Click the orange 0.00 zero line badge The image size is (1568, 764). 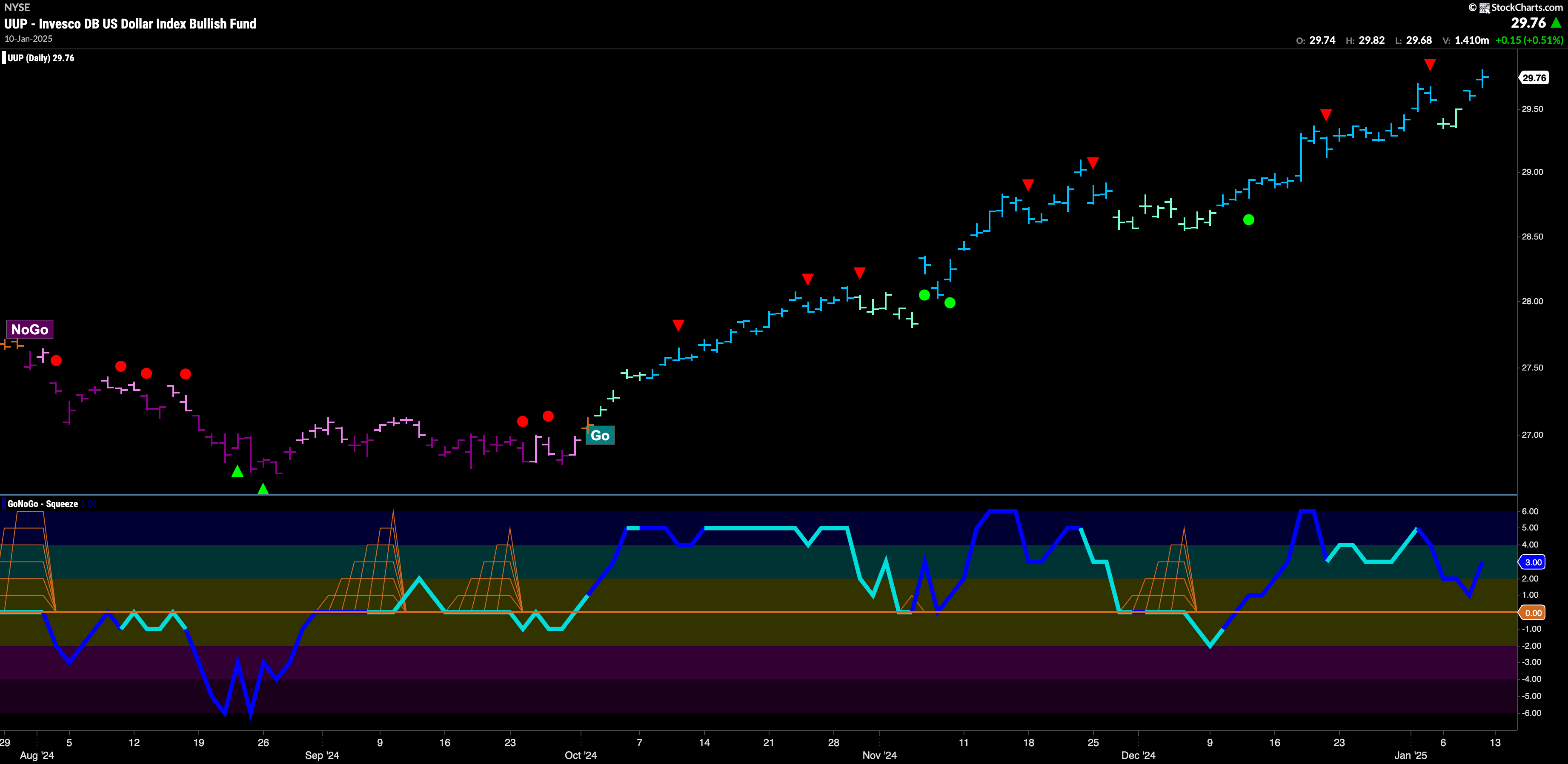(1533, 613)
